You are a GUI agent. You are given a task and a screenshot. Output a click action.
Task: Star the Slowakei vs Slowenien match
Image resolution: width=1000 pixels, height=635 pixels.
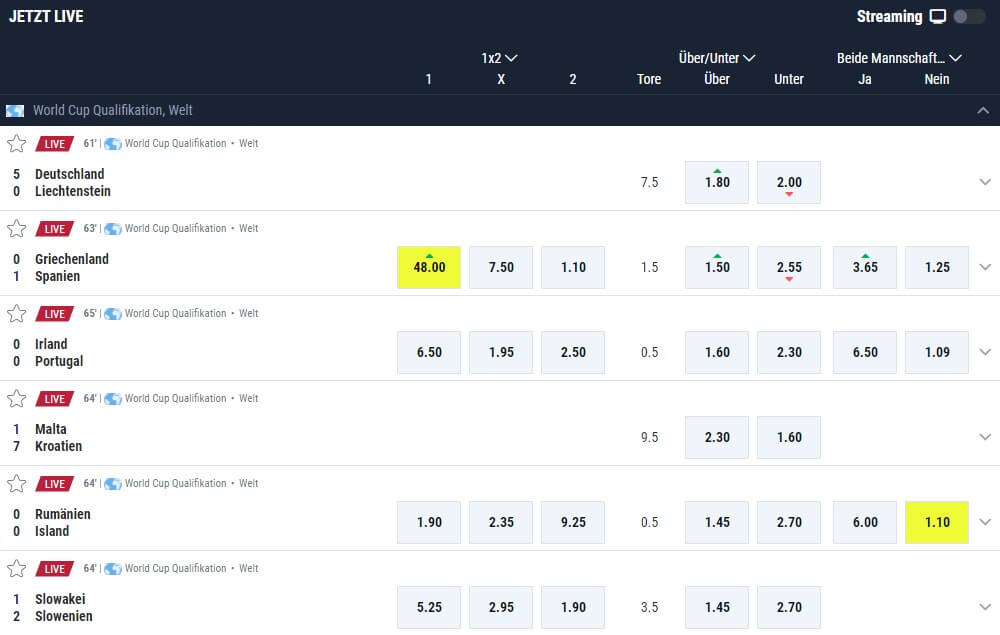click(x=16, y=569)
